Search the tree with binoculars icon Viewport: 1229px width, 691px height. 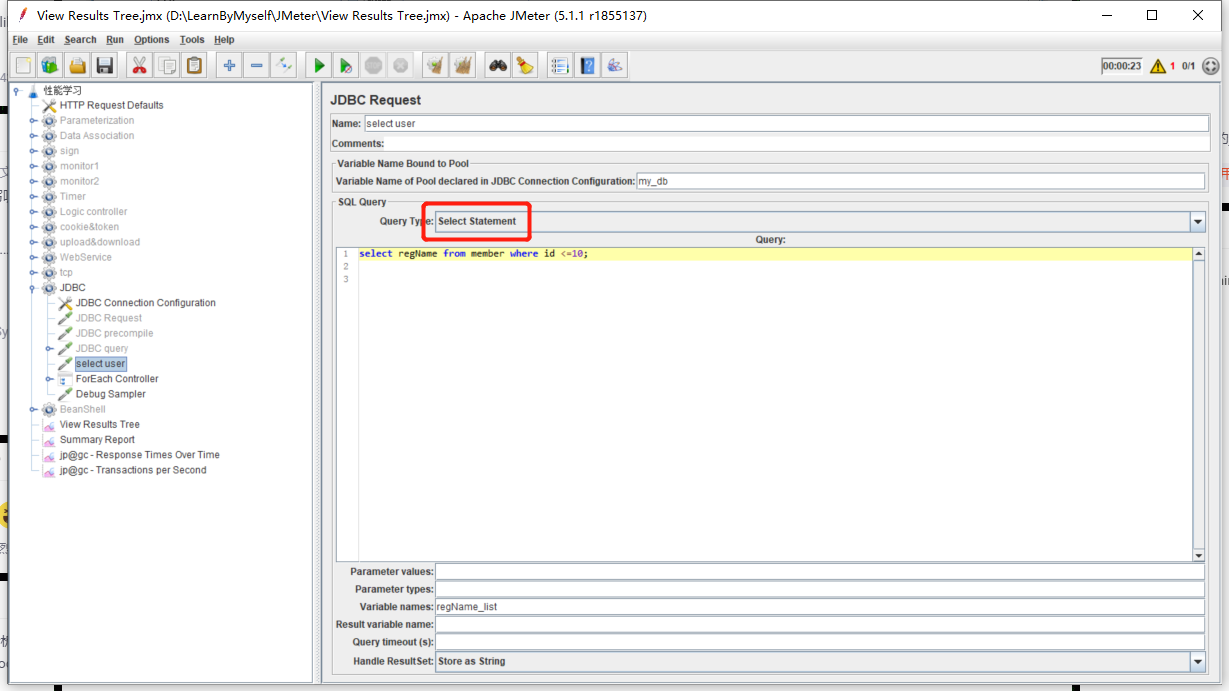coord(497,66)
